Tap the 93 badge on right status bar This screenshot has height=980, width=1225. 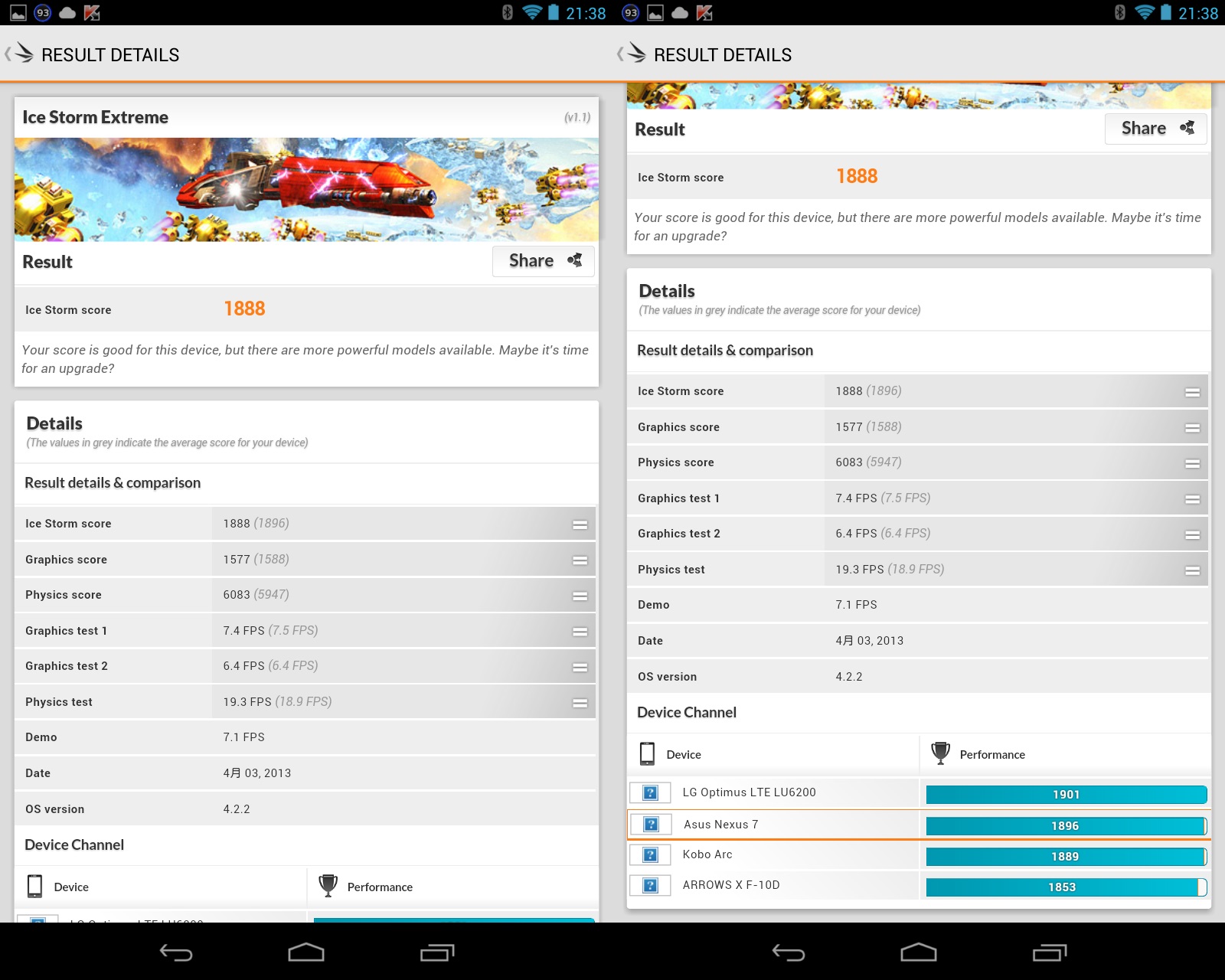[631, 13]
